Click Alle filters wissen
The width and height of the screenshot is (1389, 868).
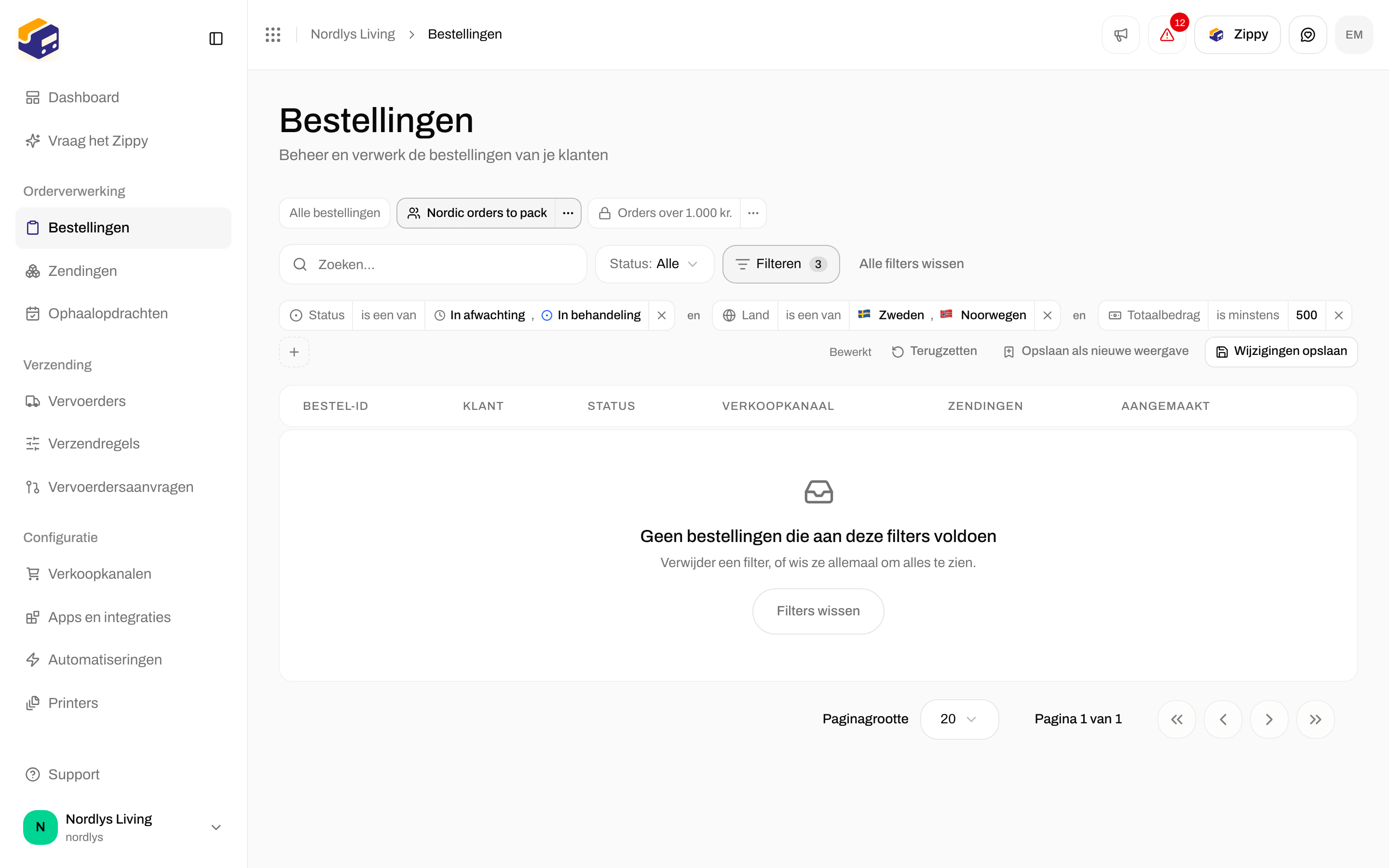pyautogui.click(x=912, y=264)
